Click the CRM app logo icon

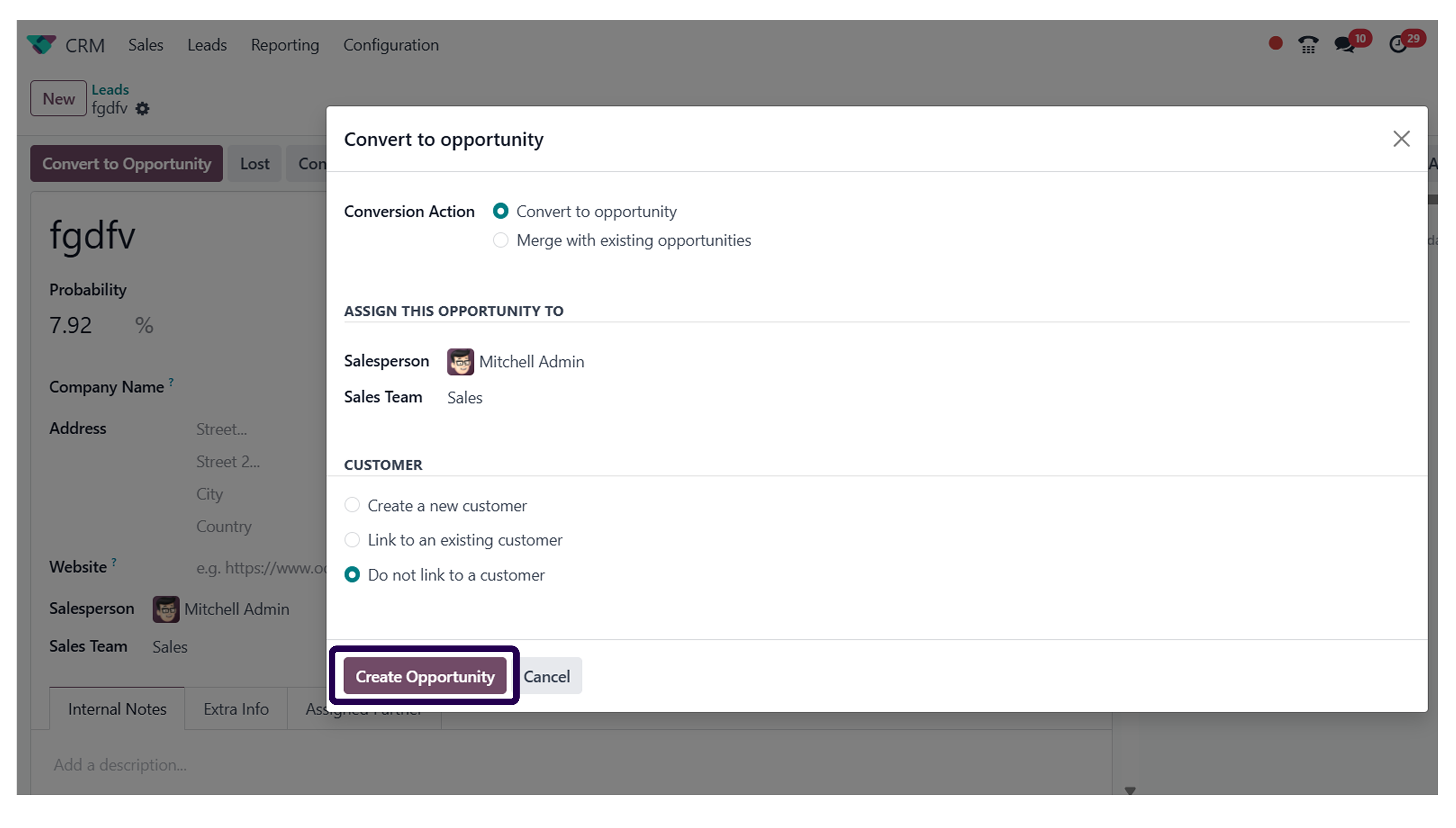tap(42, 44)
